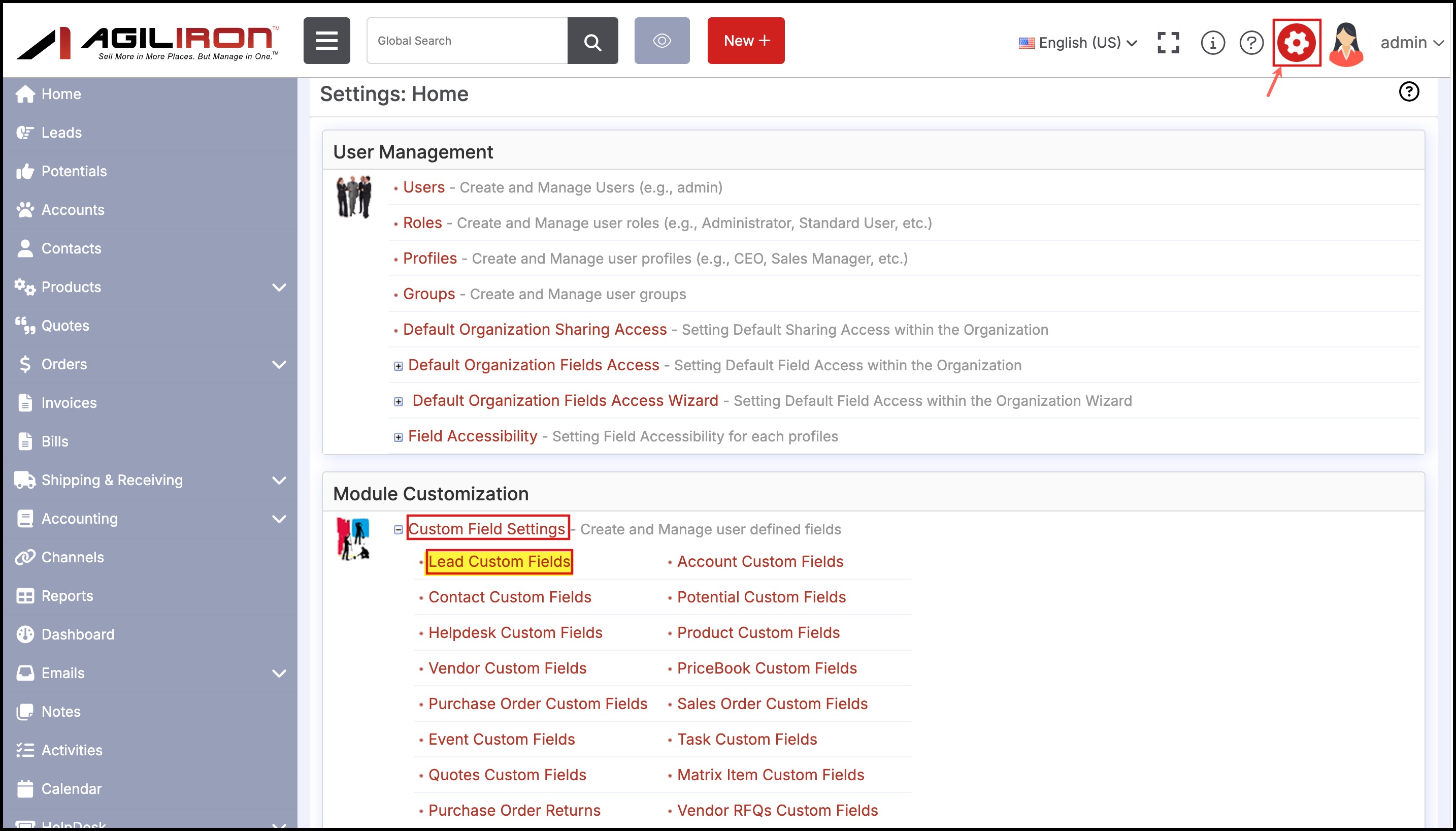Image resolution: width=1456 pixels, height=831 pixels.
Task: Click the help question mark in header
Action: click(1251, 43)
